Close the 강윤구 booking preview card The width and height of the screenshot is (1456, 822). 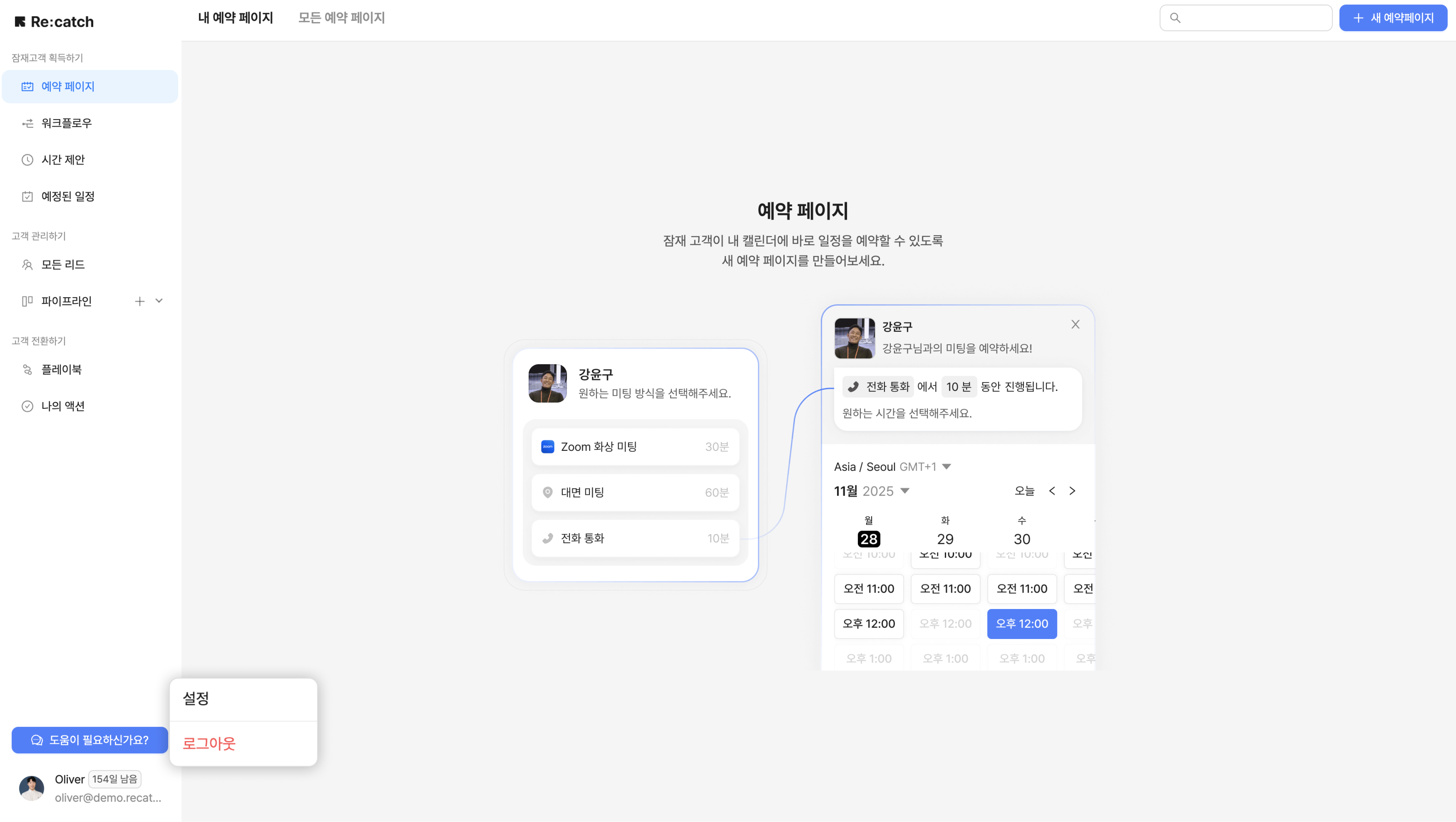pos(1075,324)
